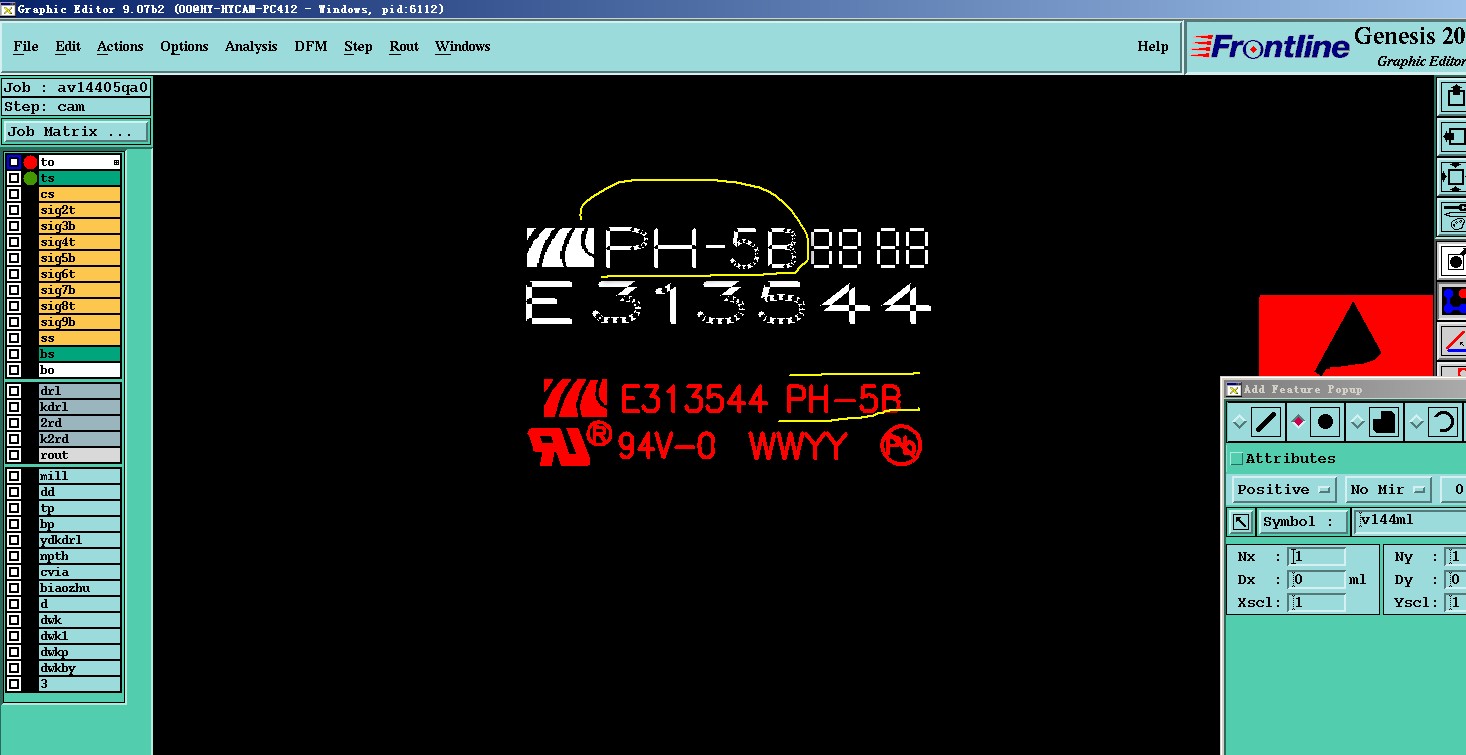Open the Help menu

tap(1152, 46)
